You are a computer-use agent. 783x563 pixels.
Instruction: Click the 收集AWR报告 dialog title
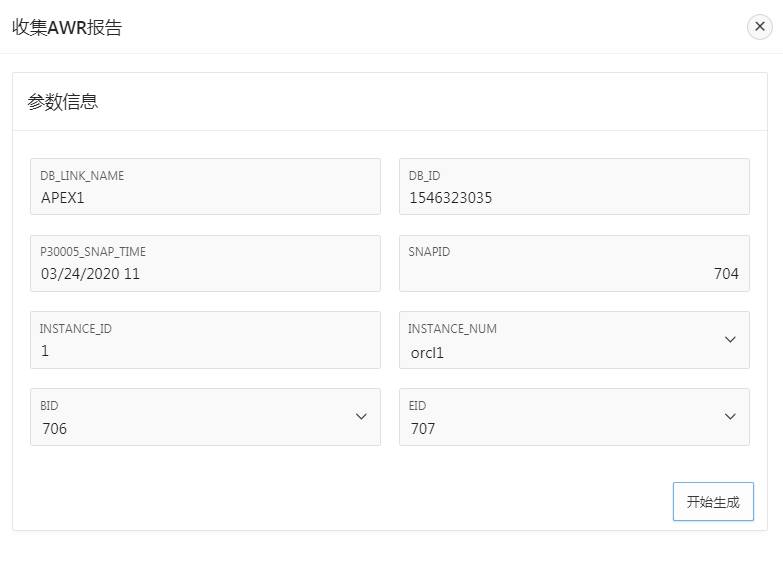click(x=67, y=28)
